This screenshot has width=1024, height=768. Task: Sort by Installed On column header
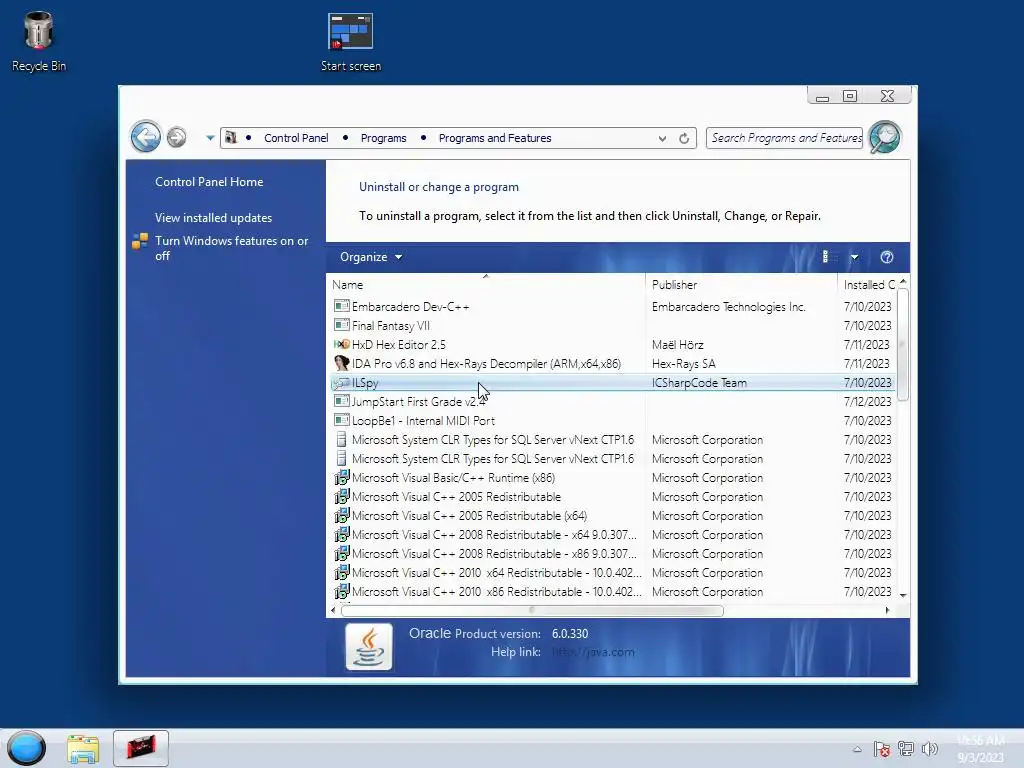867,285
